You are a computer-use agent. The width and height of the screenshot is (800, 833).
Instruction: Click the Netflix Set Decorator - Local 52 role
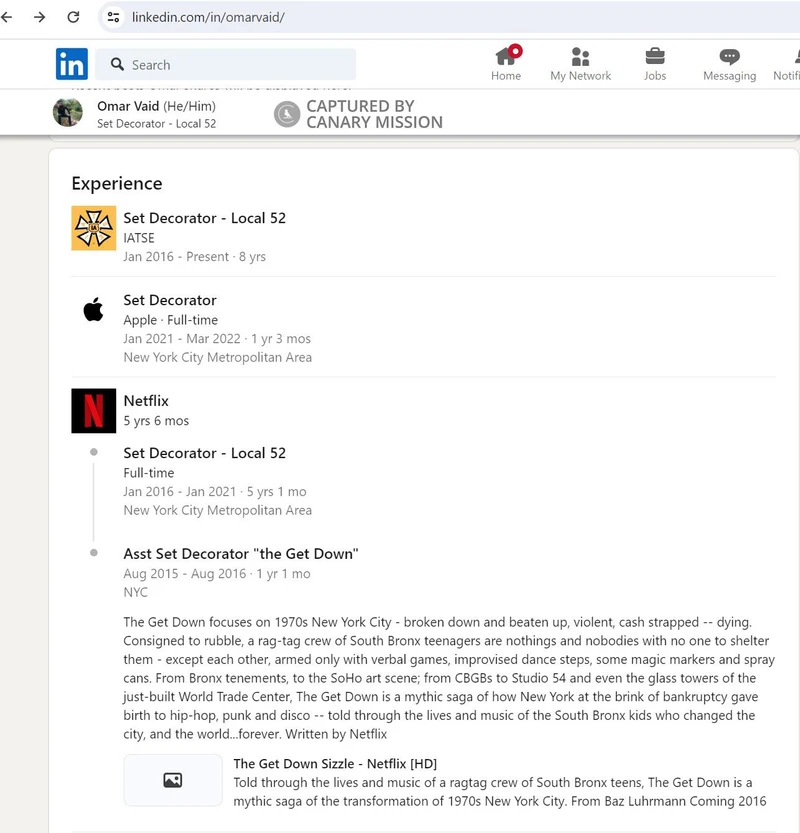(205, 453)
